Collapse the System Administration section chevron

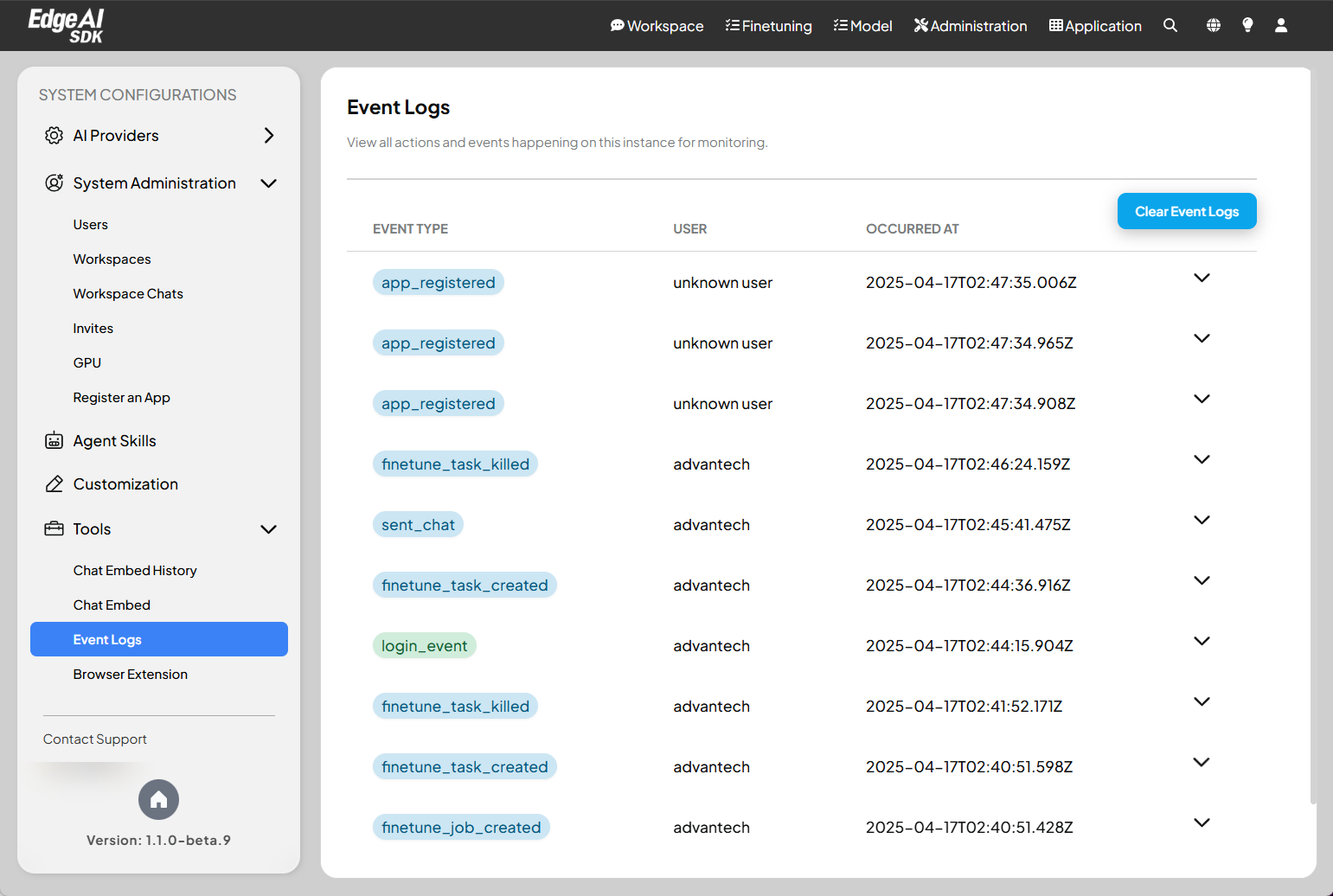click(x=269, y=183)
